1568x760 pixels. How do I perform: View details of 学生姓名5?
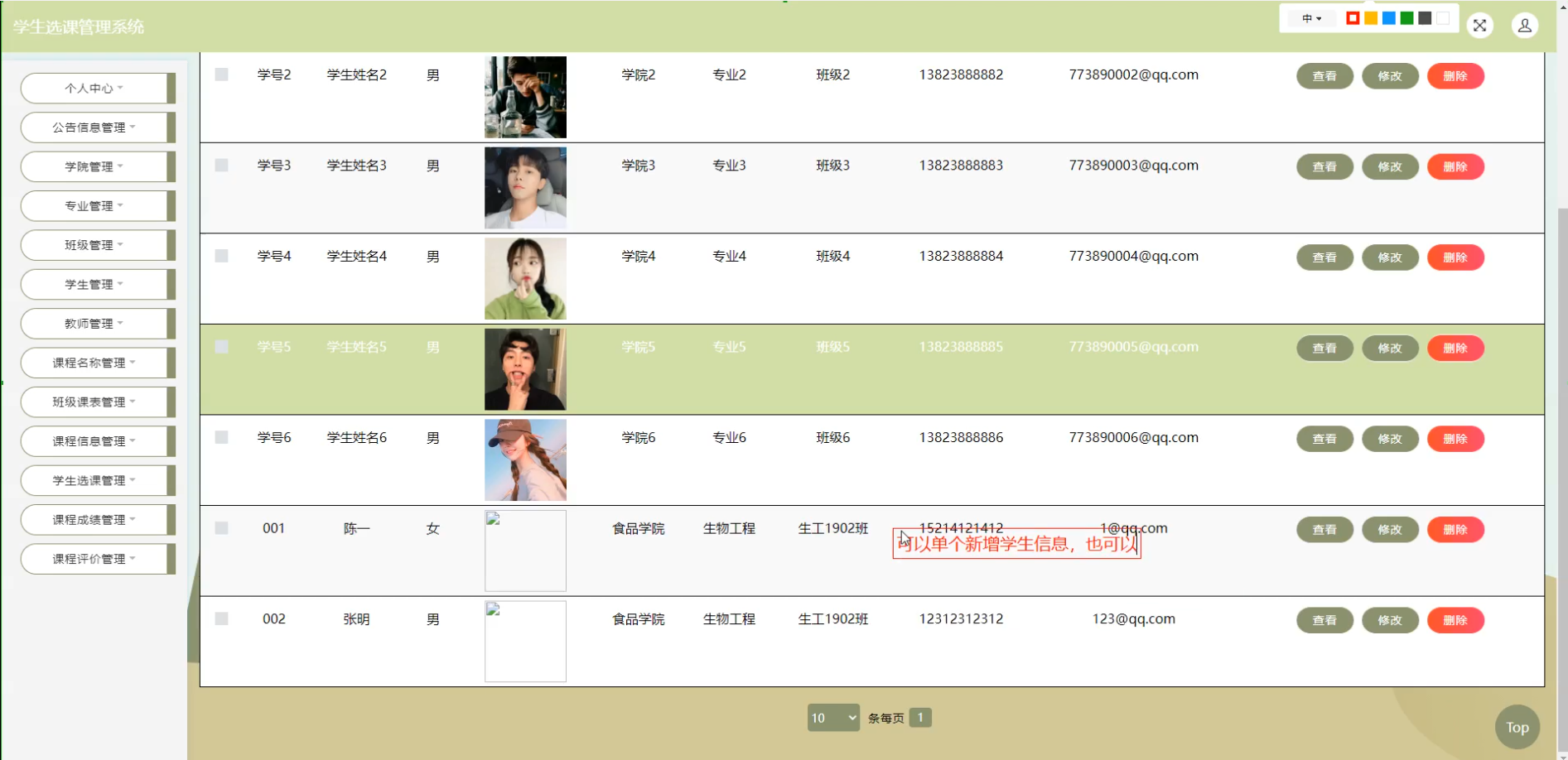1324,348
